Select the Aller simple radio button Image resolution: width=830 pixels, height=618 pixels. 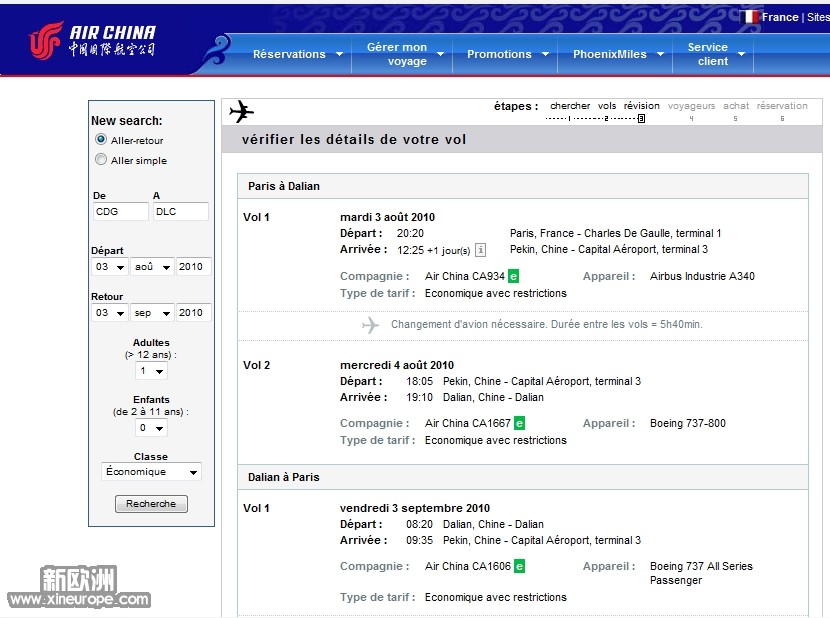(101, 159)
